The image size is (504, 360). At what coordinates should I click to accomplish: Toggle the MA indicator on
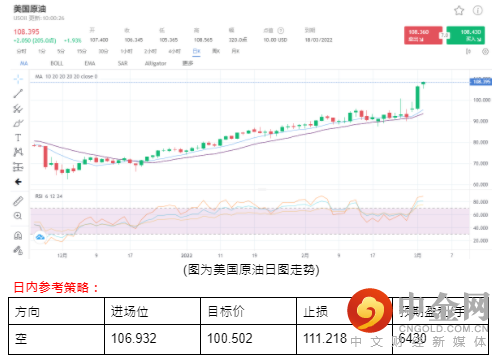[x=24, y=63]
